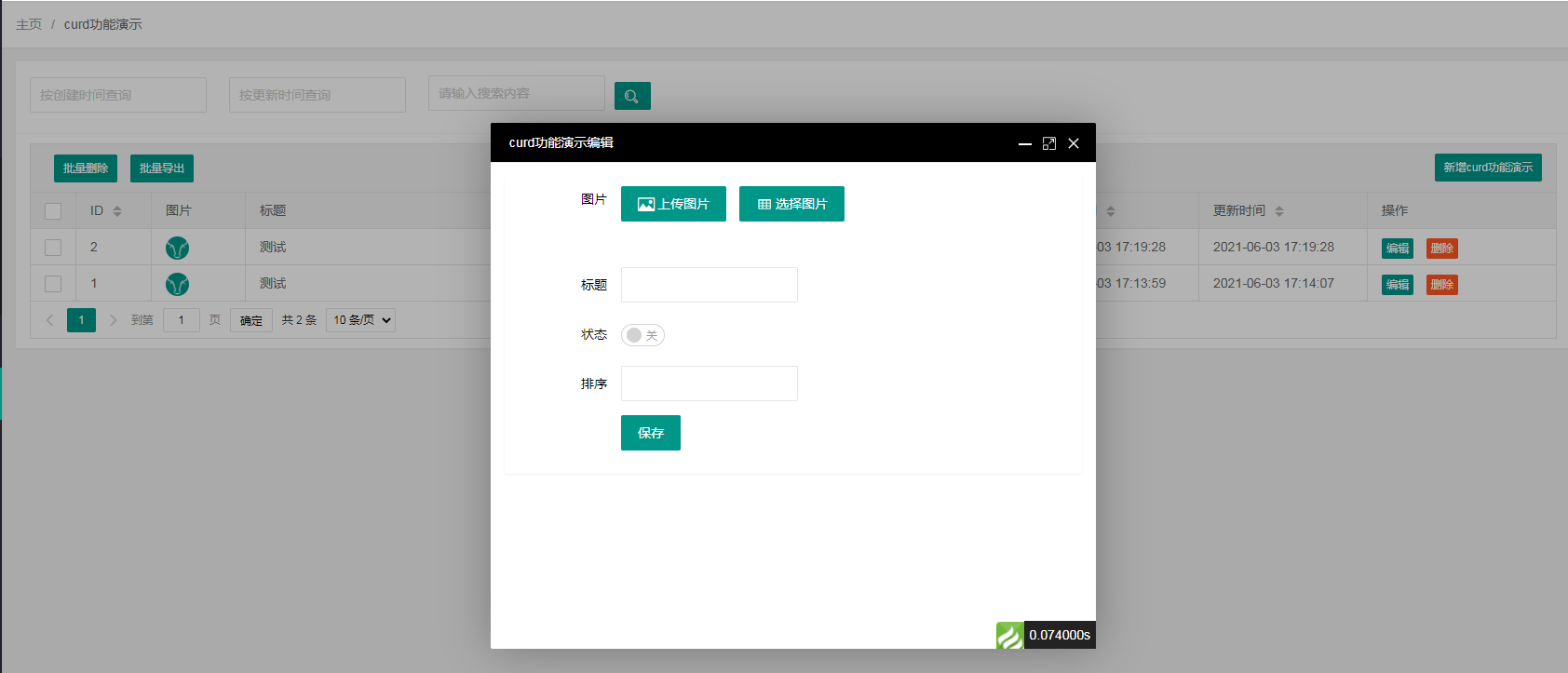The width and height of the screenshot is (1568, 673).
Task: Click the debug trace logo icon
Action: click(x=1009, y=635)
